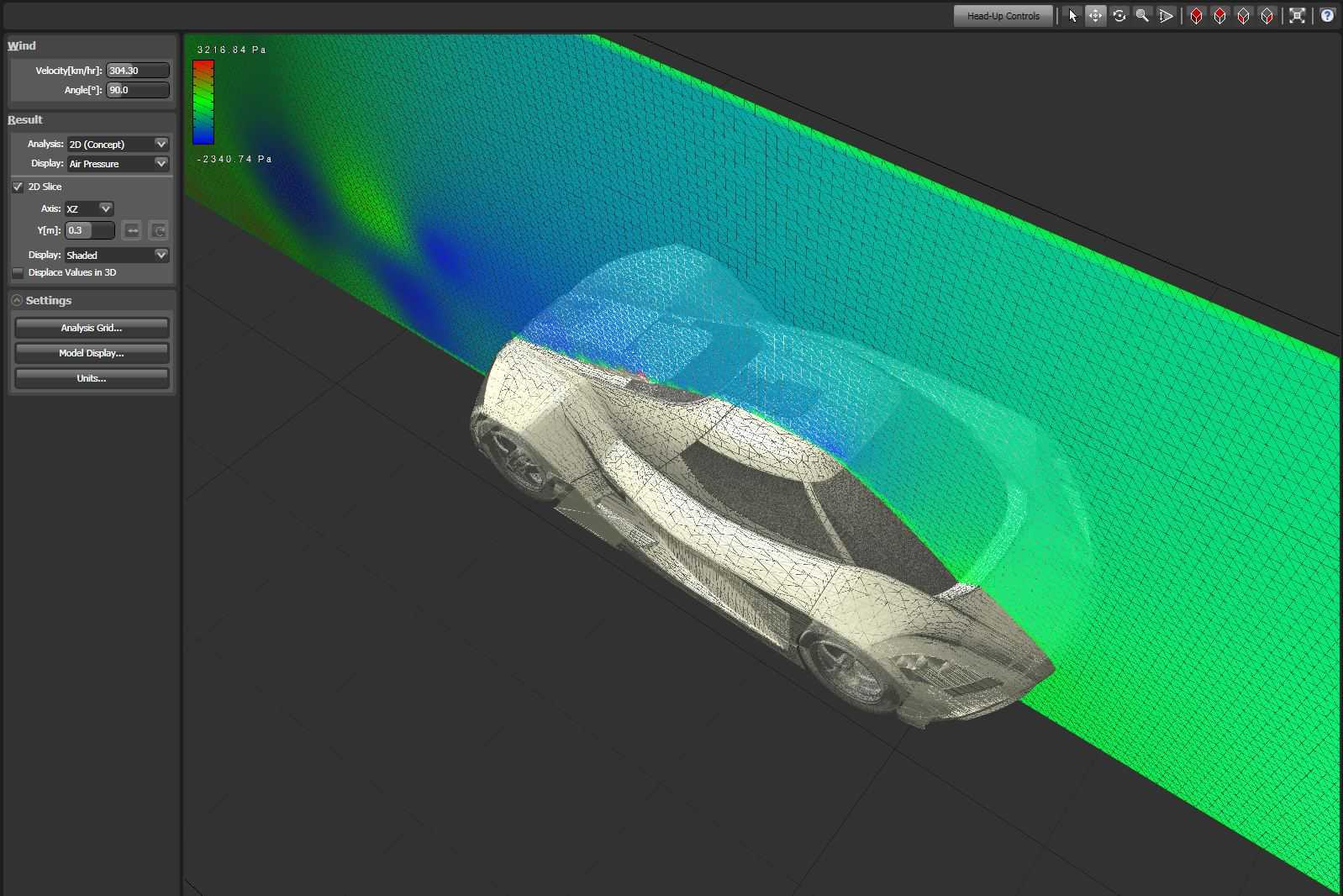This screenshot has height=896, width=1343.
Task: Open the Axis XZ dropdown
Action: tap(89, 208)
